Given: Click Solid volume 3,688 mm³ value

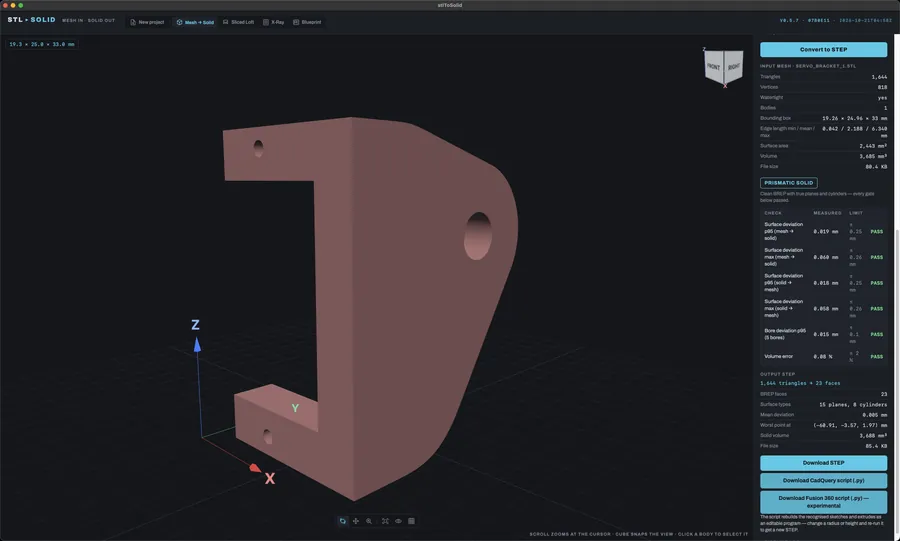Looking at the screenshot, I should pos(872,435).
